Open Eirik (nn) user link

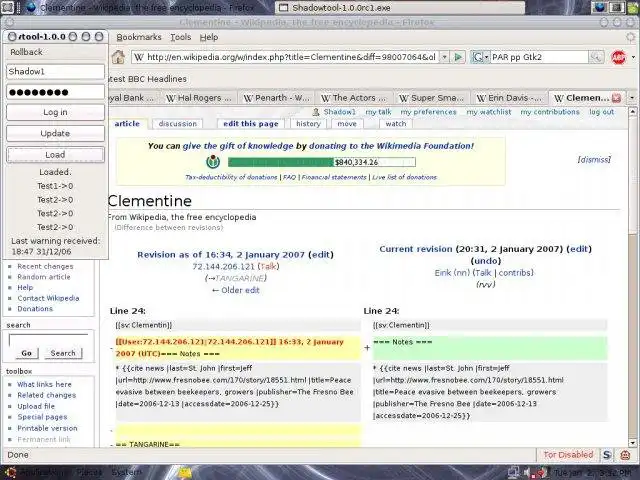tap(452, 273)
